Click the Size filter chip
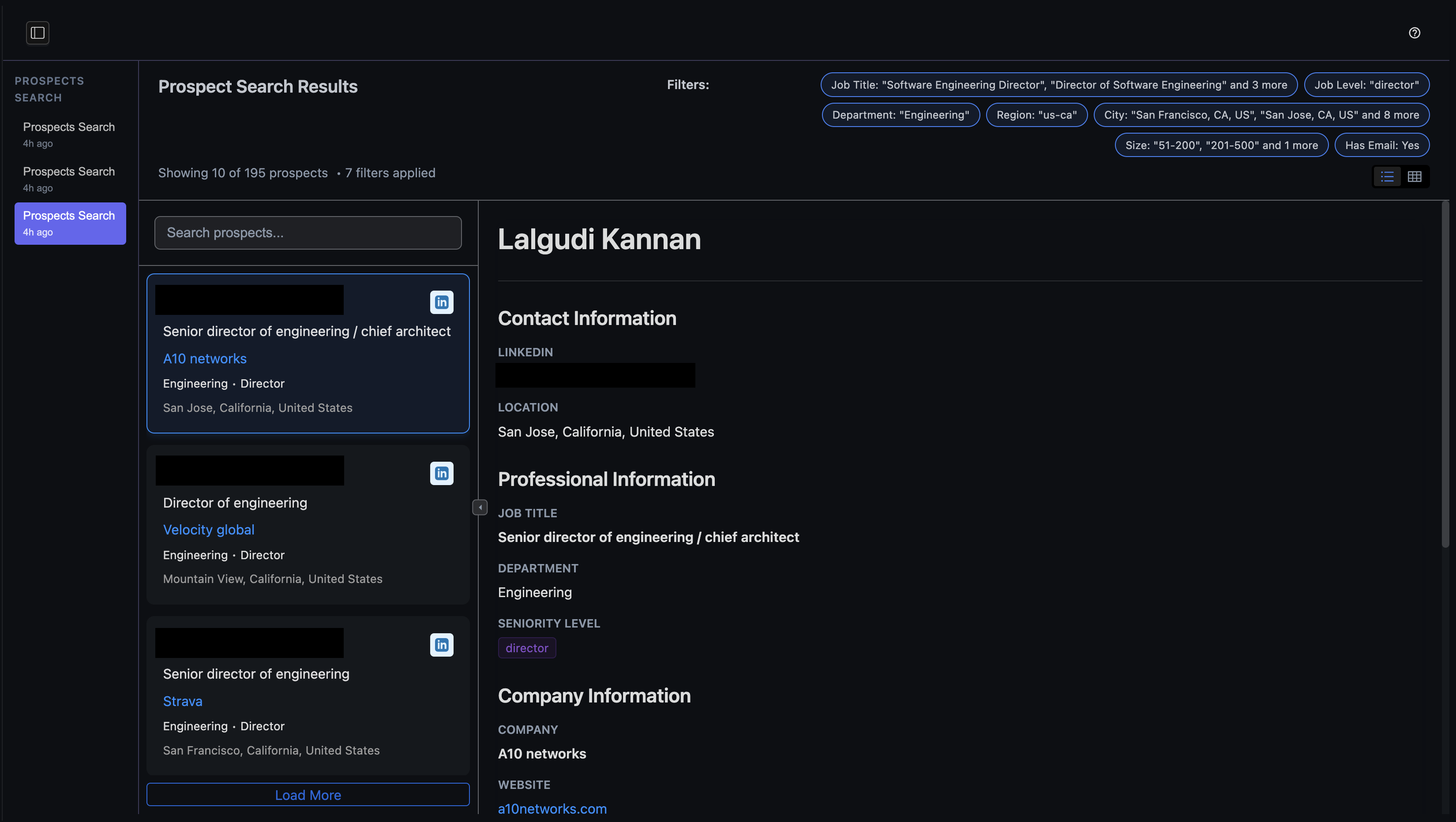The height and width of the screenshot is (822, 1456). pos(1221,145)
